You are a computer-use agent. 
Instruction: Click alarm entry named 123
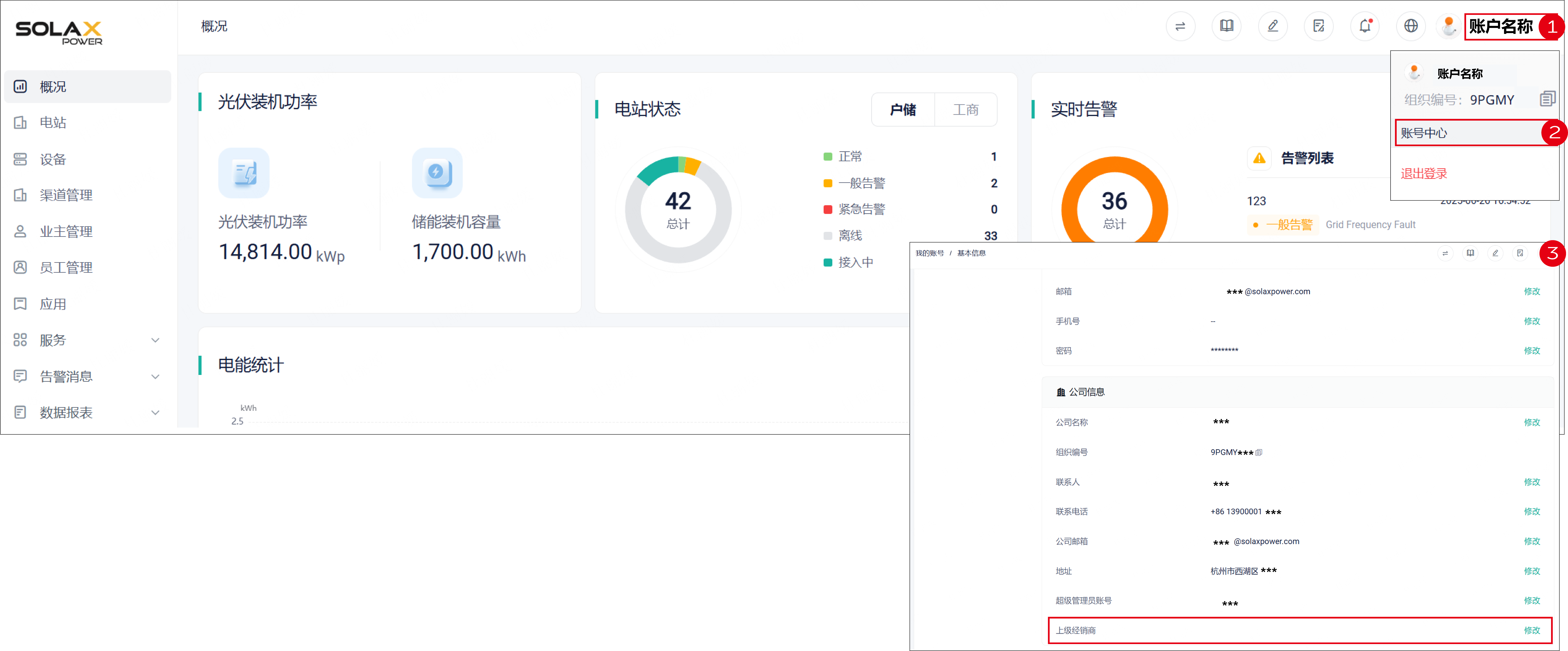(x=1256, y=201)
